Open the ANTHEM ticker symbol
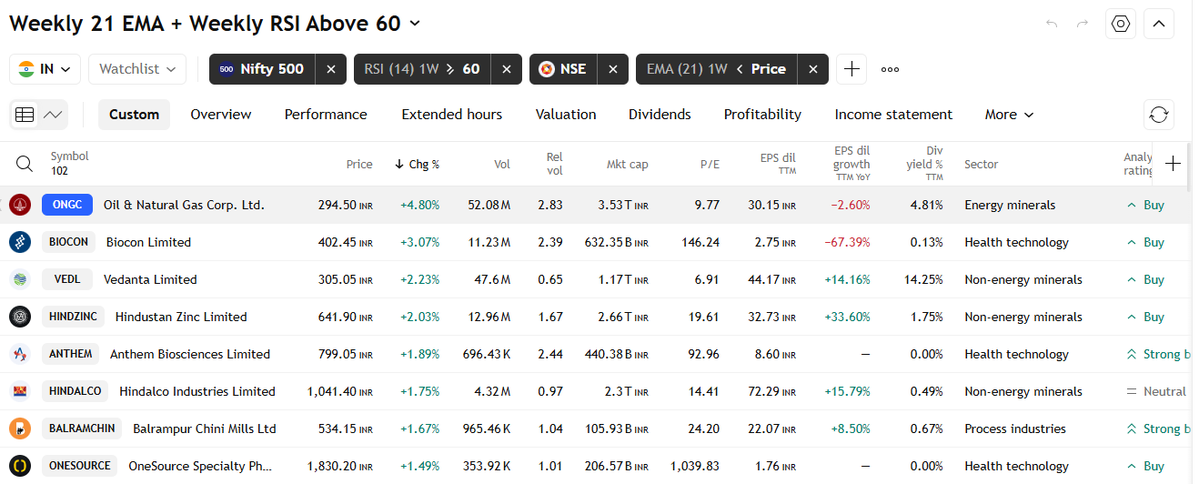Viewport: 1199px width, 484px height. (x=70, y=354)
